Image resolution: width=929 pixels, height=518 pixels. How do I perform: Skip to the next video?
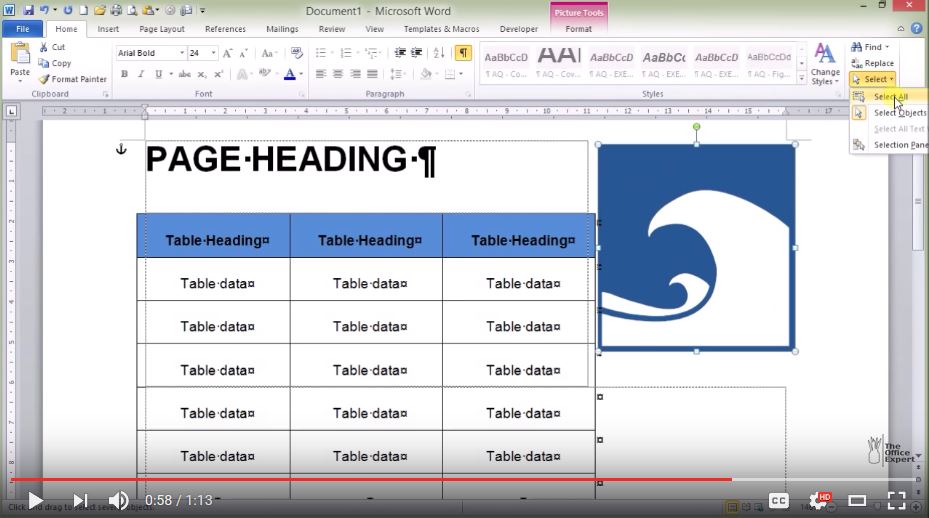tap(80, 501)
